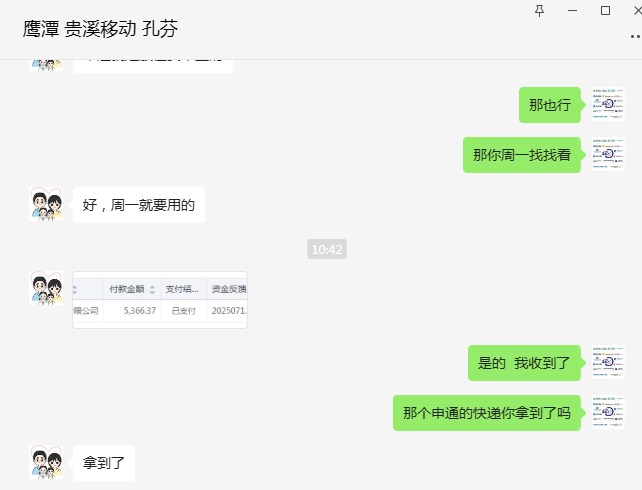This screenshot has width=642, height=490.
Task: Open the payment amount screenshot image
Action: click(x=160, y=300)
